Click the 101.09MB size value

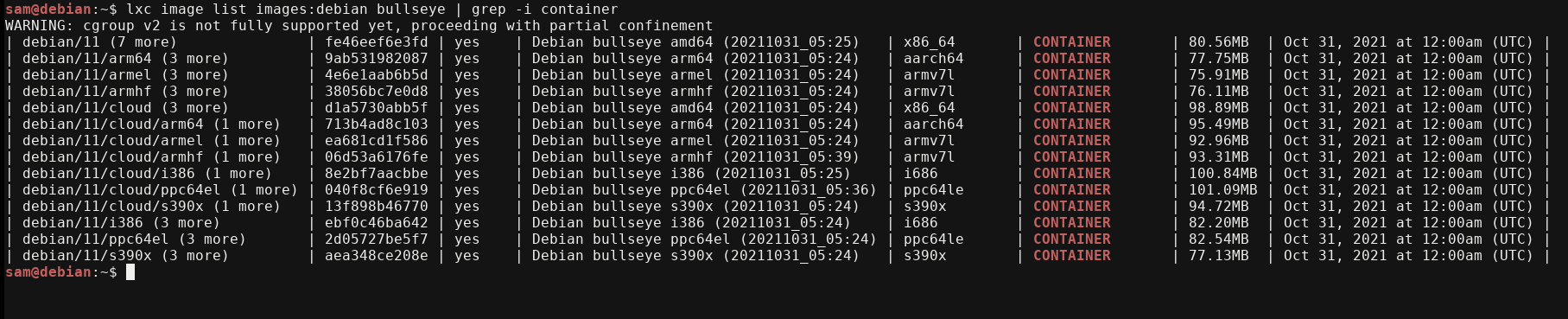pyautogui.click(x=1222, y=189)
